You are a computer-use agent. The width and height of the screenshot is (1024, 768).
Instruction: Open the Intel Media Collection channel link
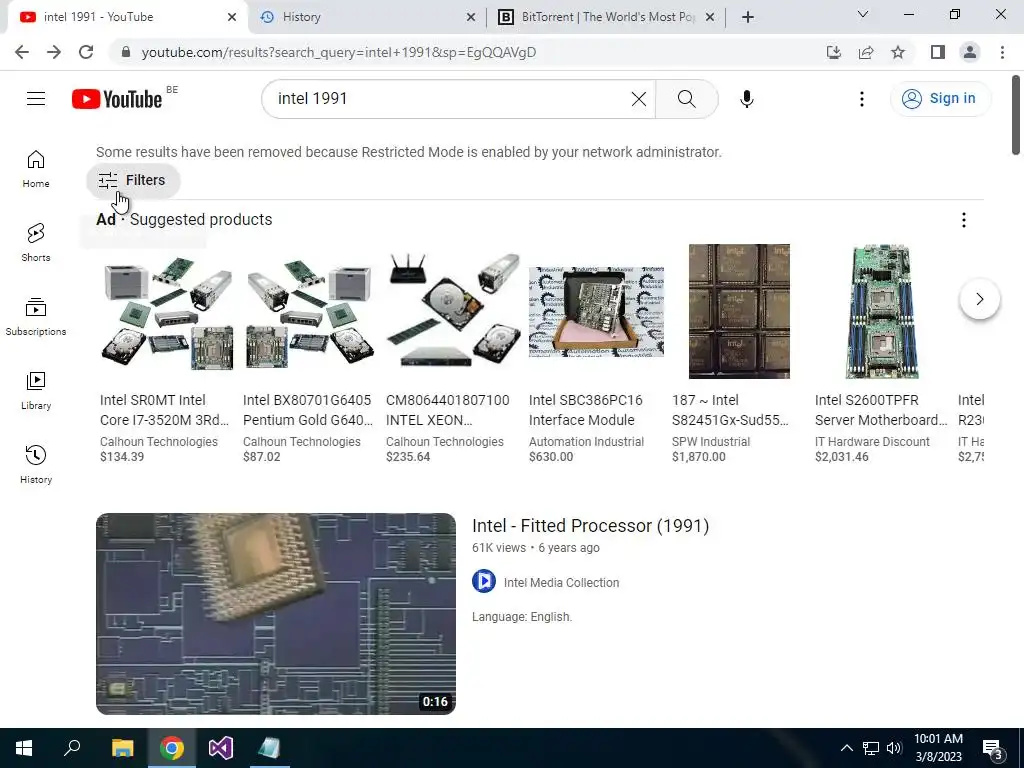(x=562, y=583)
